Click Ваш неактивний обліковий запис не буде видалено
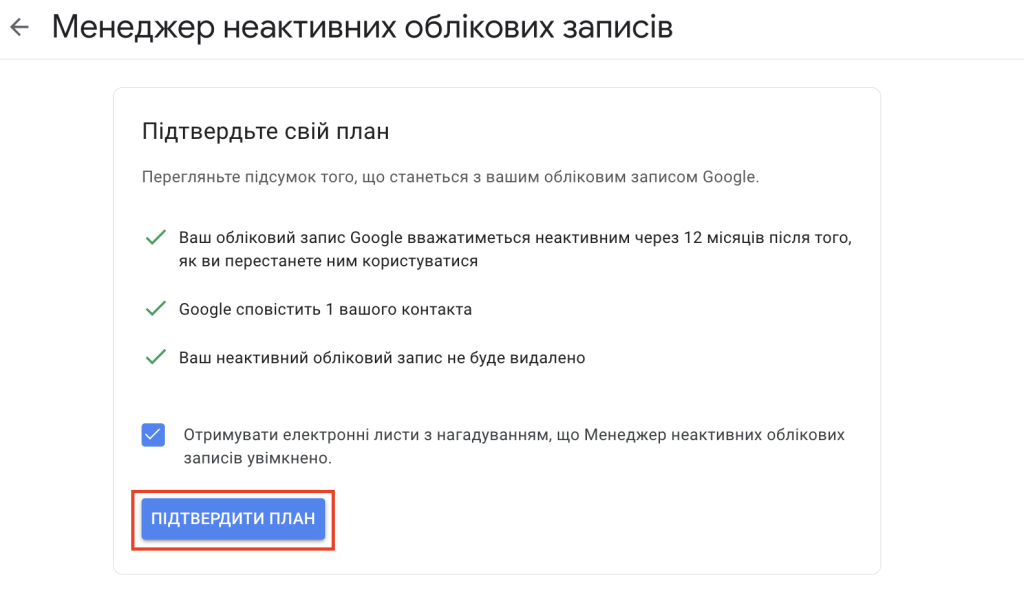1024x592 pixels. [382, 358]
